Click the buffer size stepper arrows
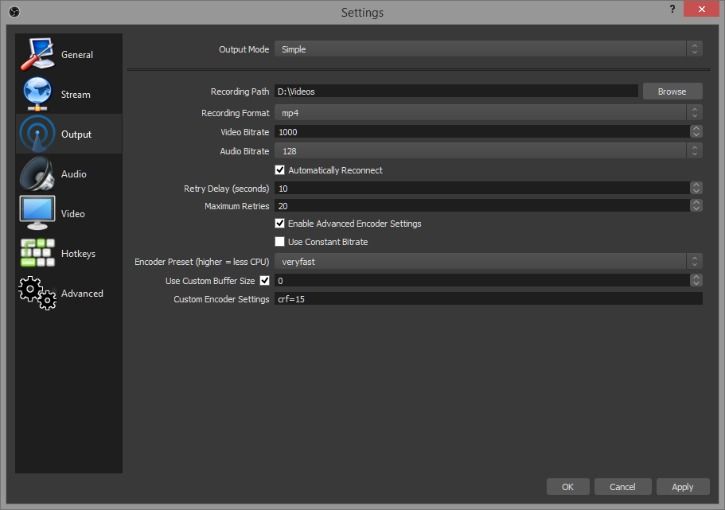 coord(696,280)
